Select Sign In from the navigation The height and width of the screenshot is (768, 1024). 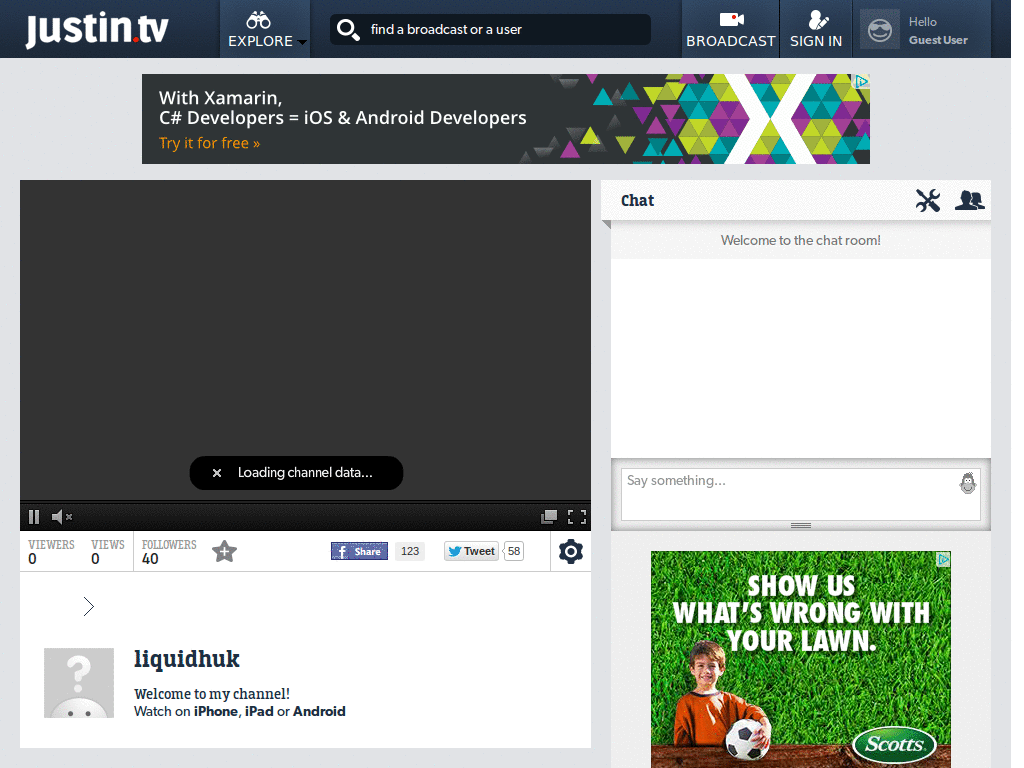click(x=816, y=29)
